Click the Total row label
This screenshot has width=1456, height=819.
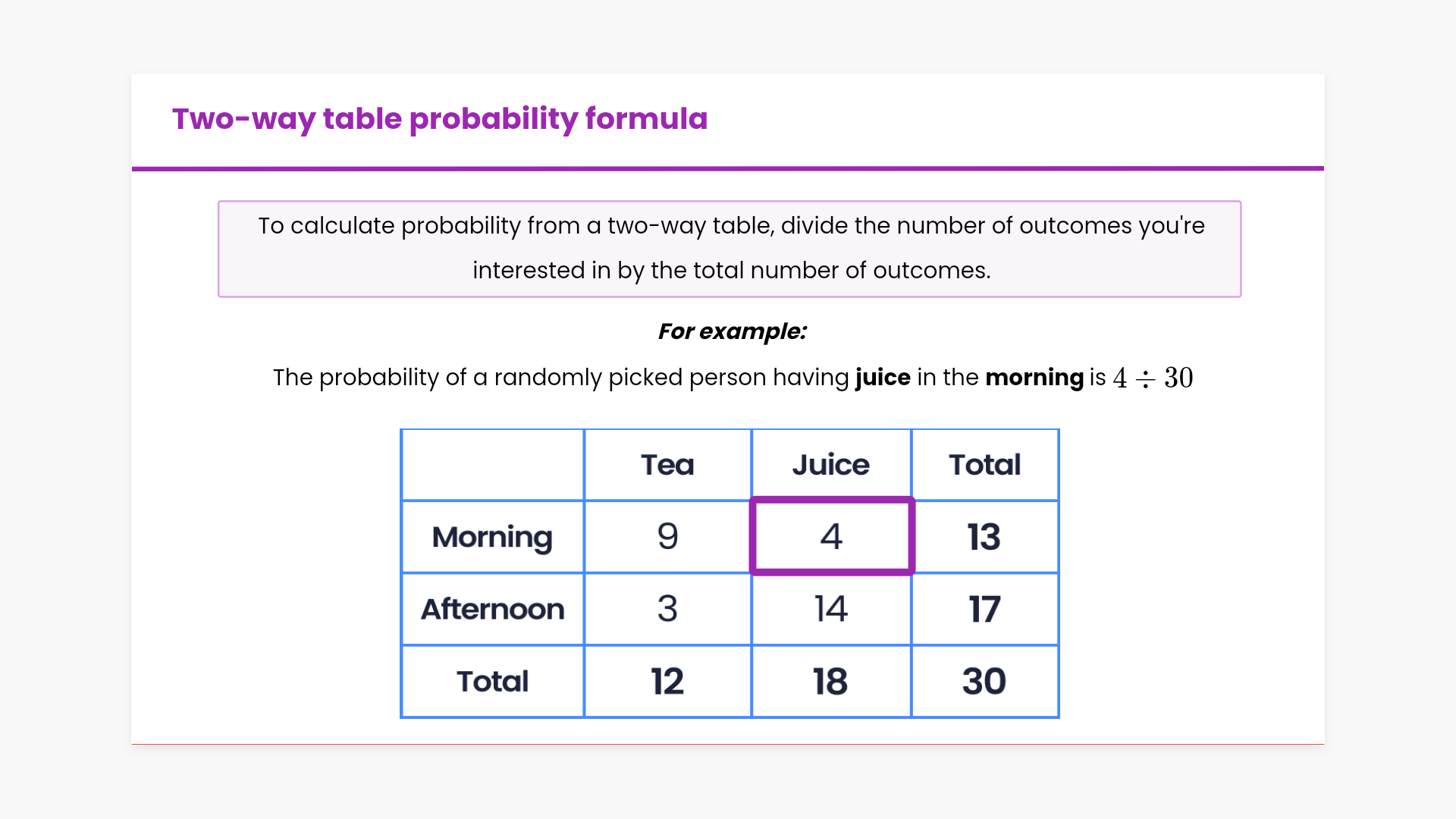[492, 681]
